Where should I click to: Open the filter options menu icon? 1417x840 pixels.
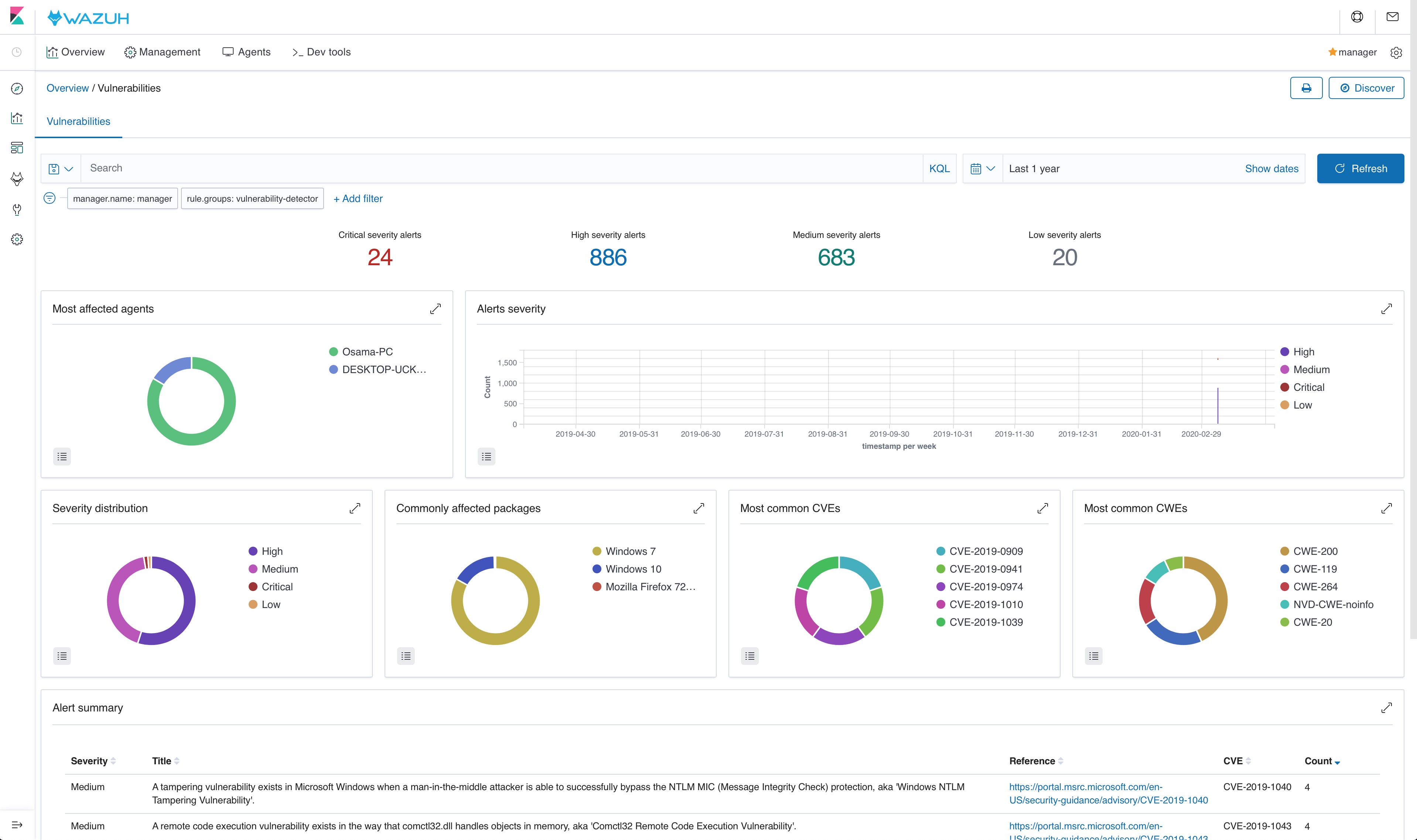tap(50, 198)
